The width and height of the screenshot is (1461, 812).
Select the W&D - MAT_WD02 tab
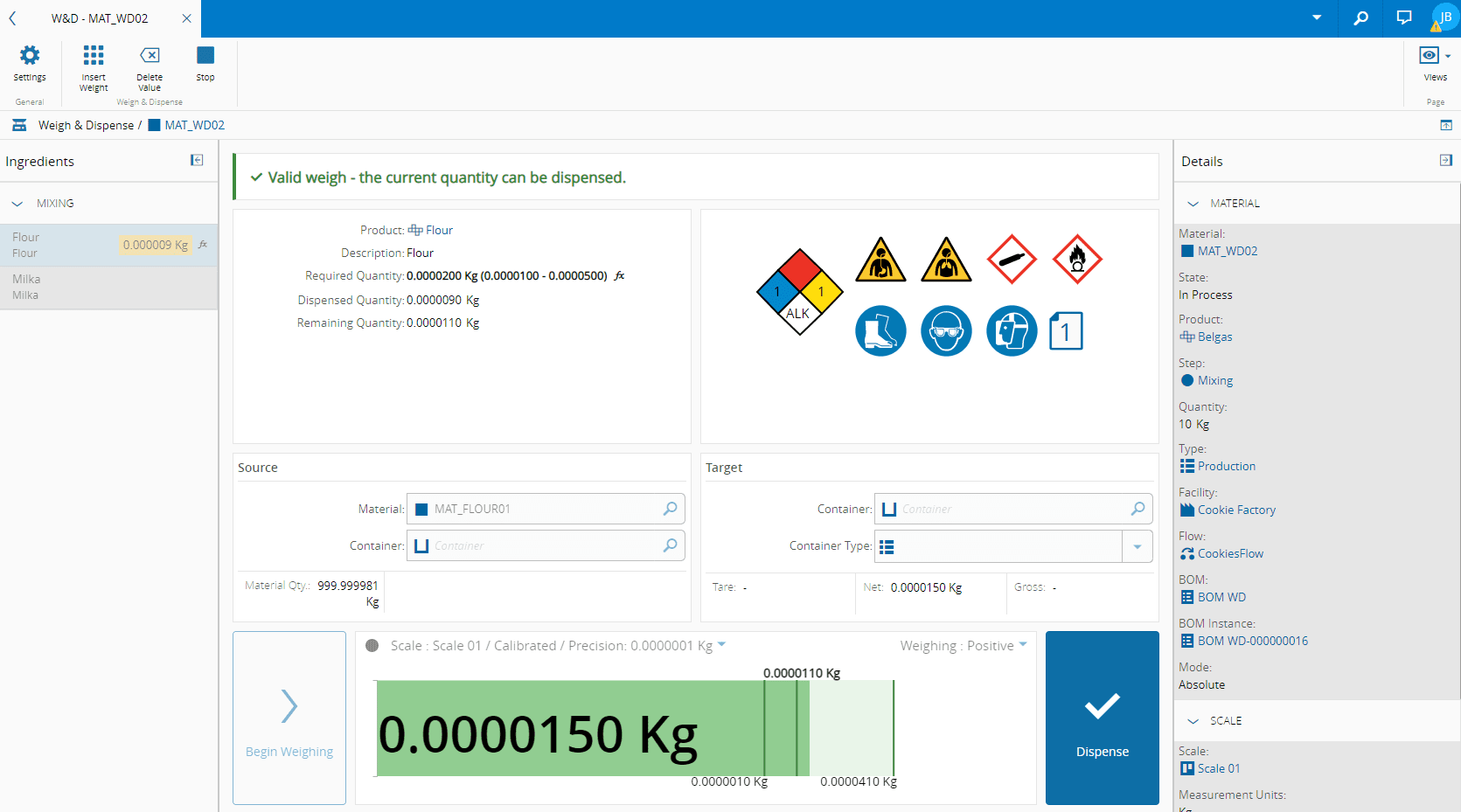pos(100,18)
